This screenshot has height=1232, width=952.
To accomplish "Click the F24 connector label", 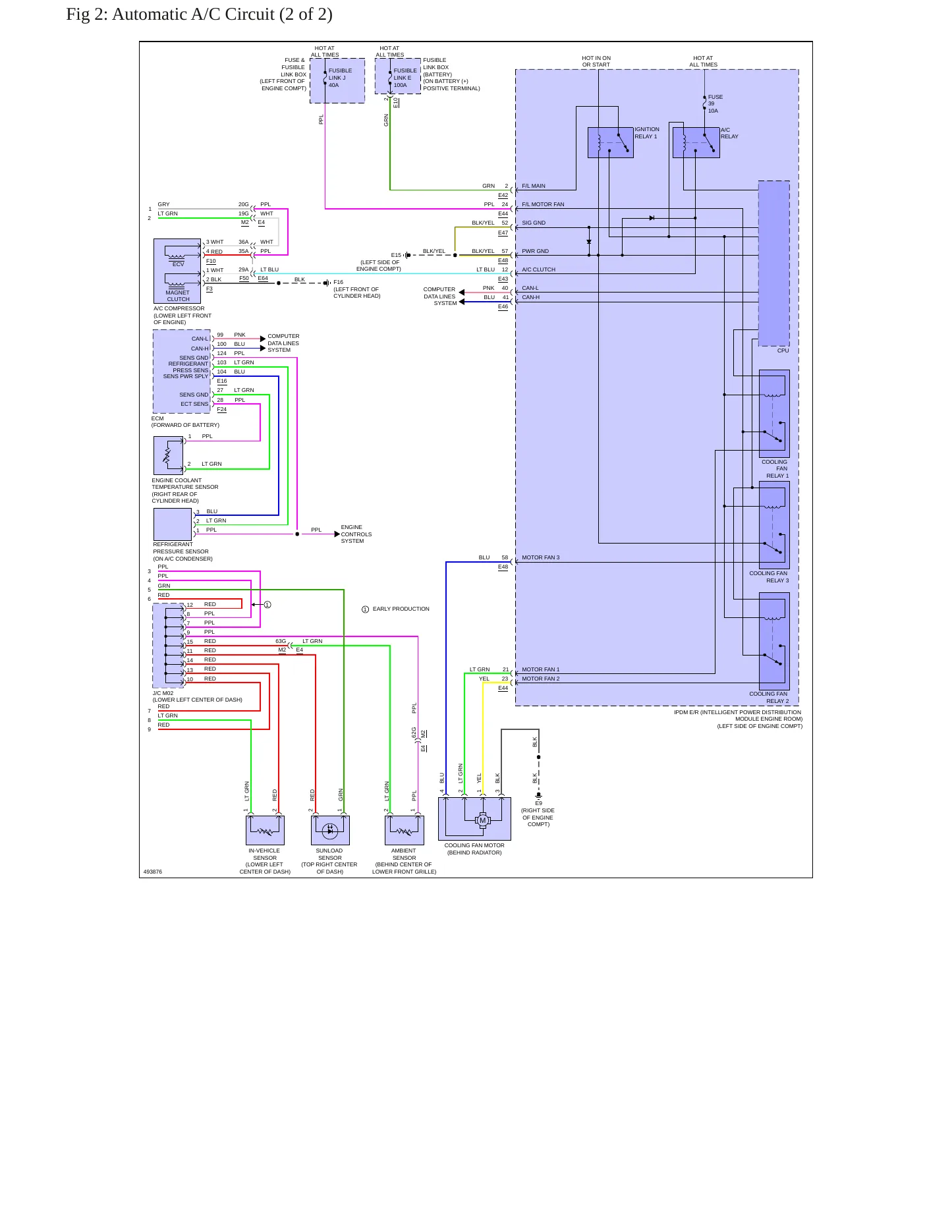I will [x=222, y=410].
